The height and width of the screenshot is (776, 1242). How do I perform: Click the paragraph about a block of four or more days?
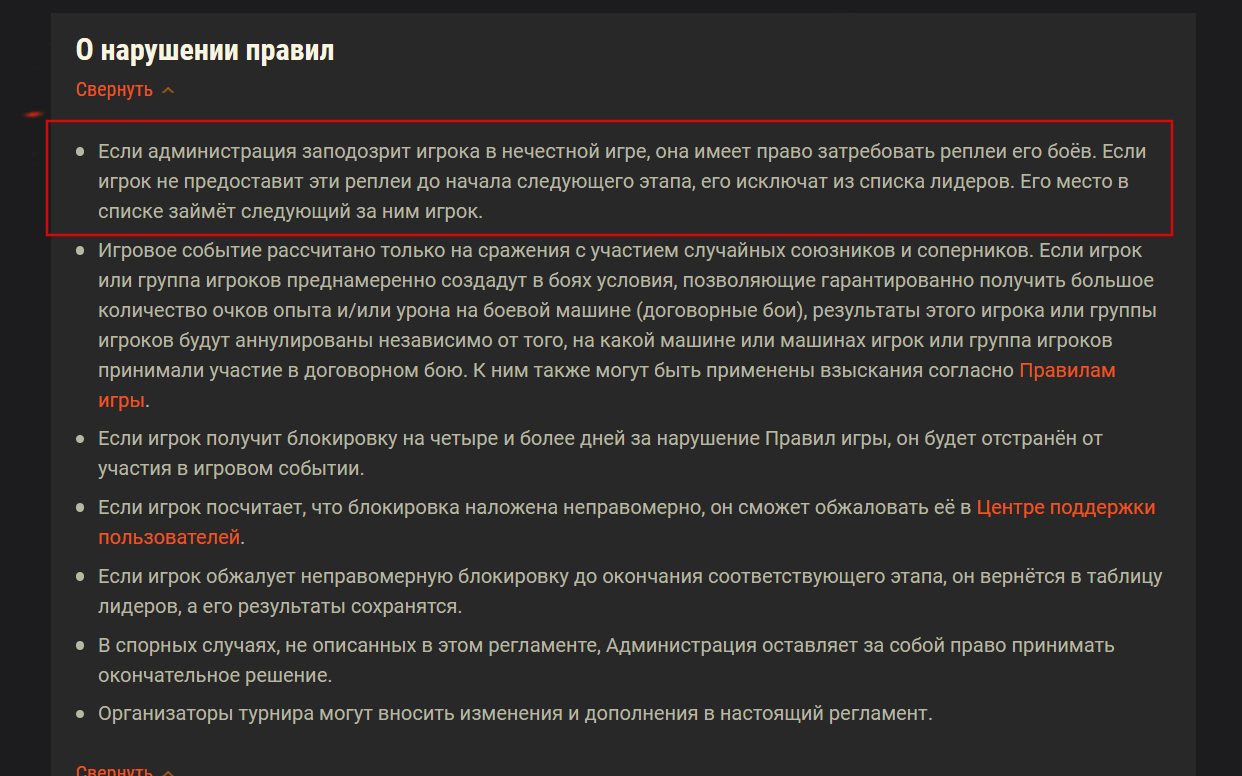(x=600, y=453)
